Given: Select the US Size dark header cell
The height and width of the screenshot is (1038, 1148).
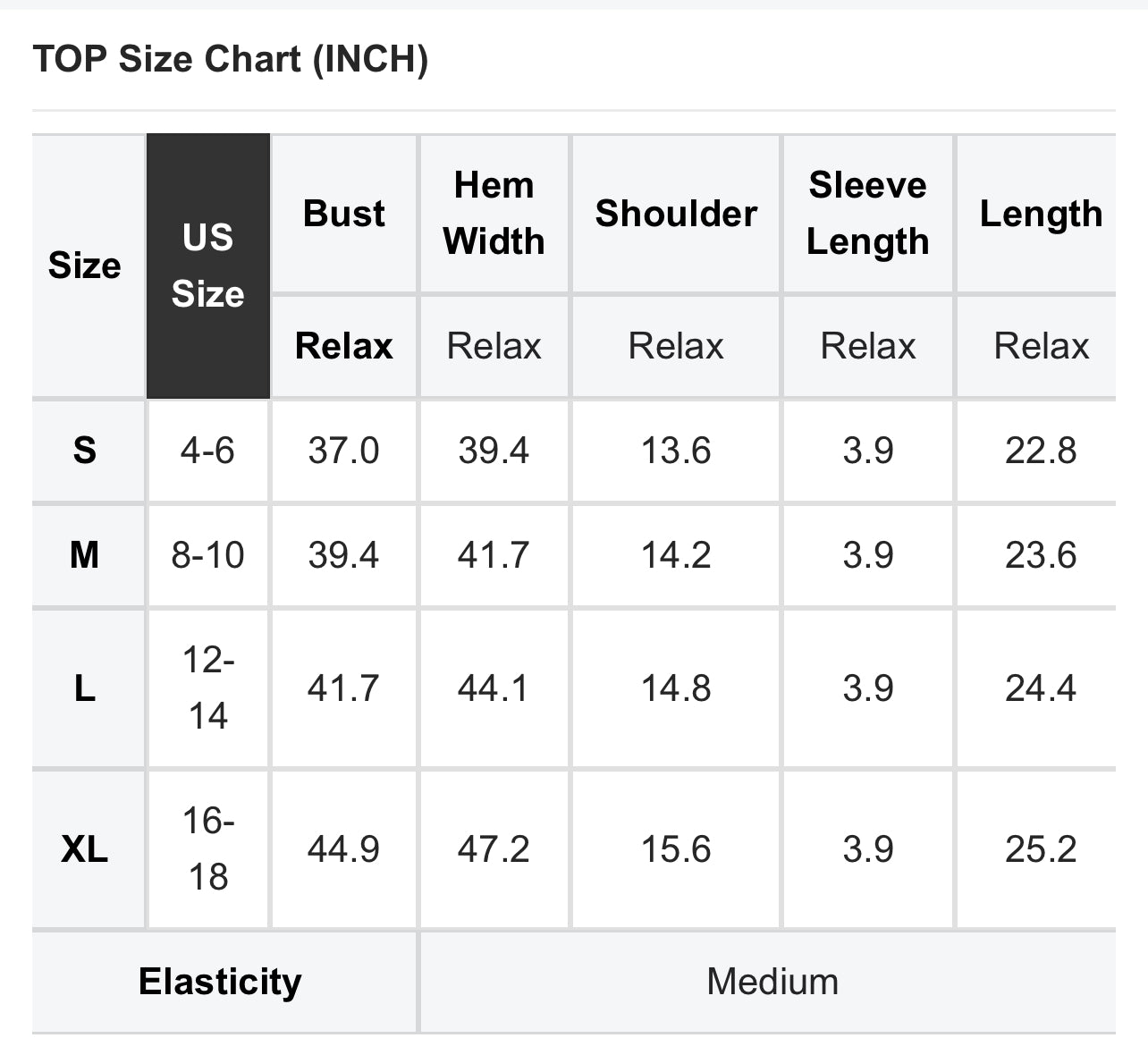Looking at the screenshot, I should pos(208,266).
